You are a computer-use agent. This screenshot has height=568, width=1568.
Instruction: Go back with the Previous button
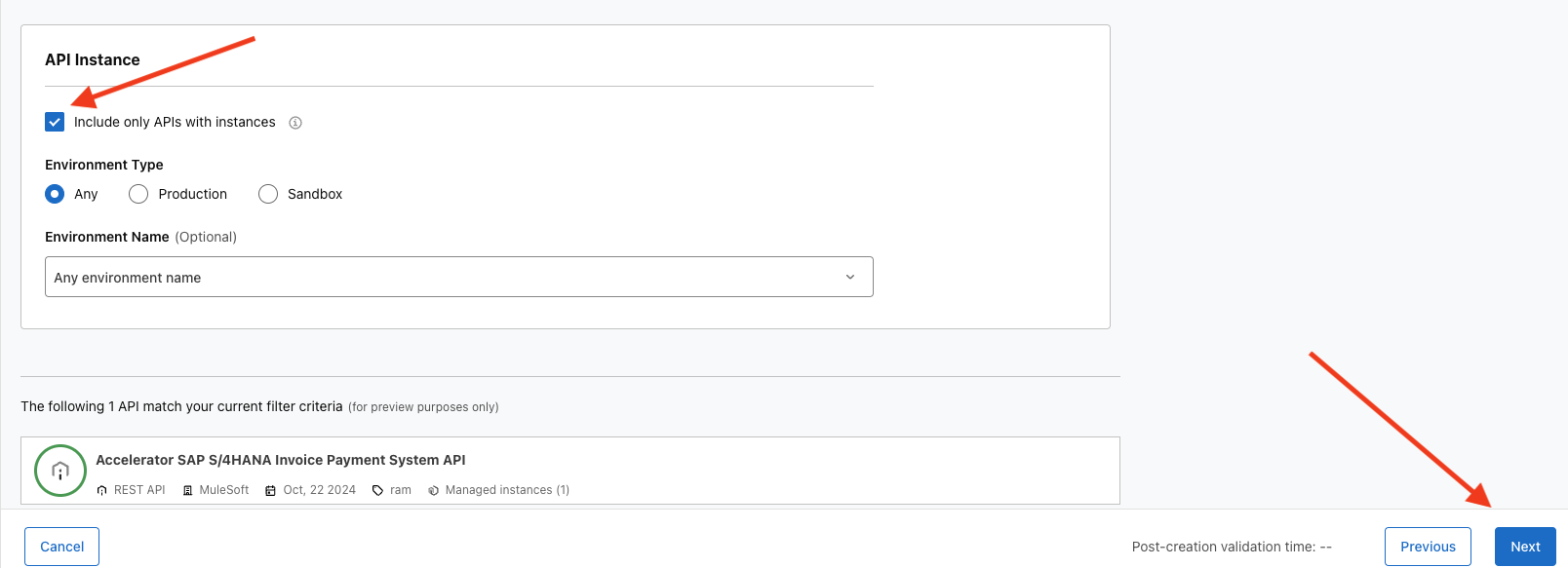(1428, 547)
